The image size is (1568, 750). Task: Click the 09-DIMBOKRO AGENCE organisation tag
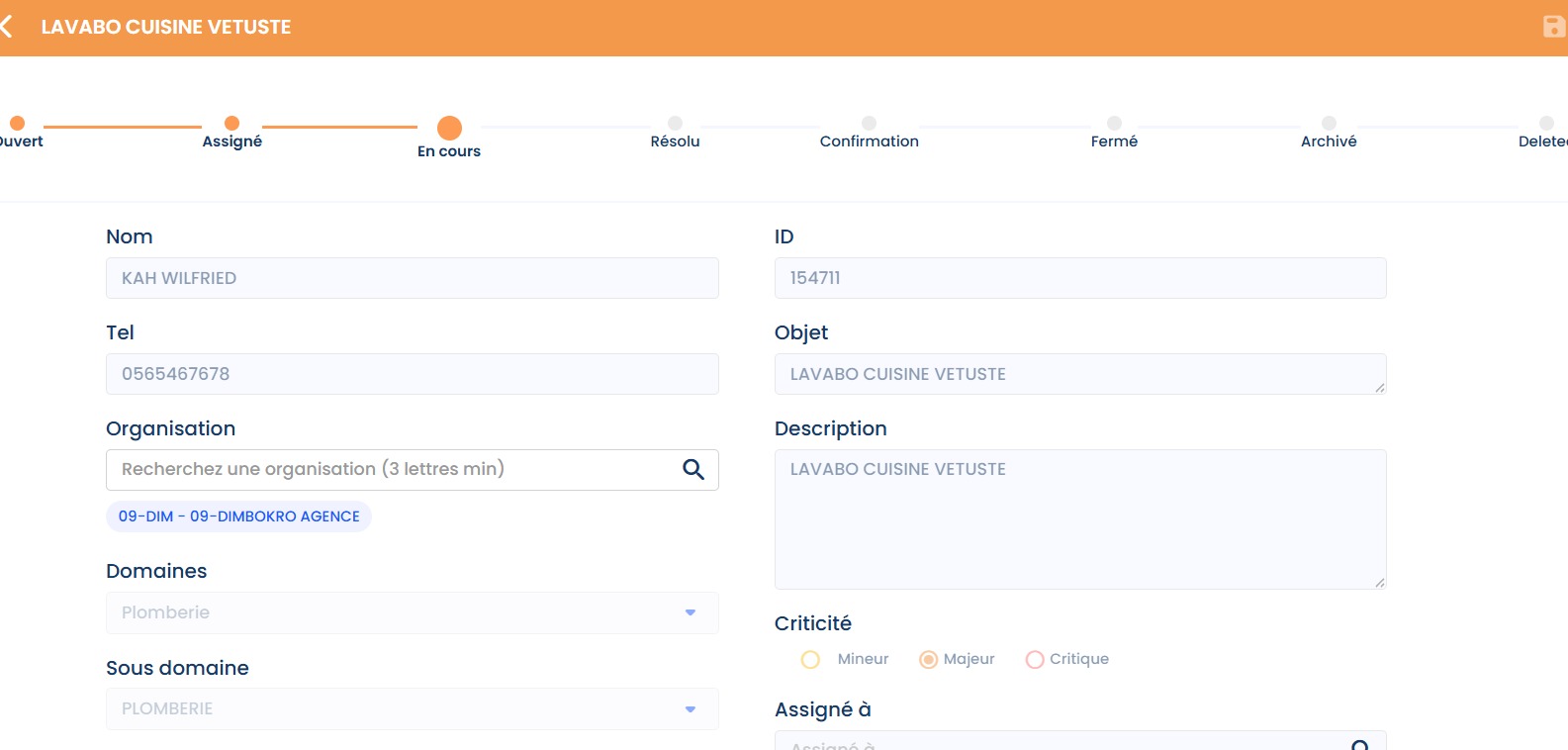(238, 516)
